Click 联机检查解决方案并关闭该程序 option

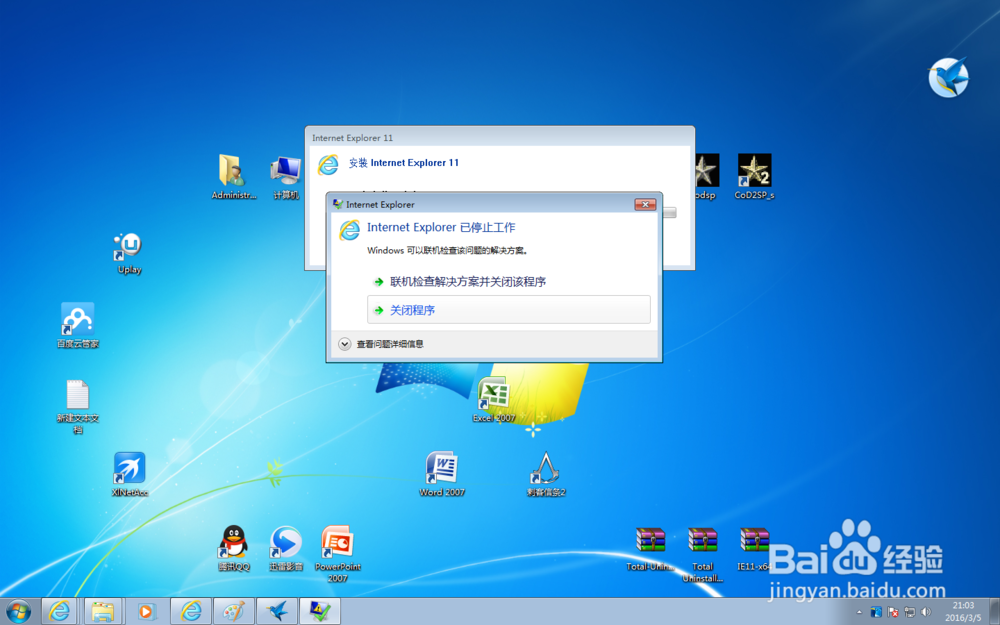[468, 281]
